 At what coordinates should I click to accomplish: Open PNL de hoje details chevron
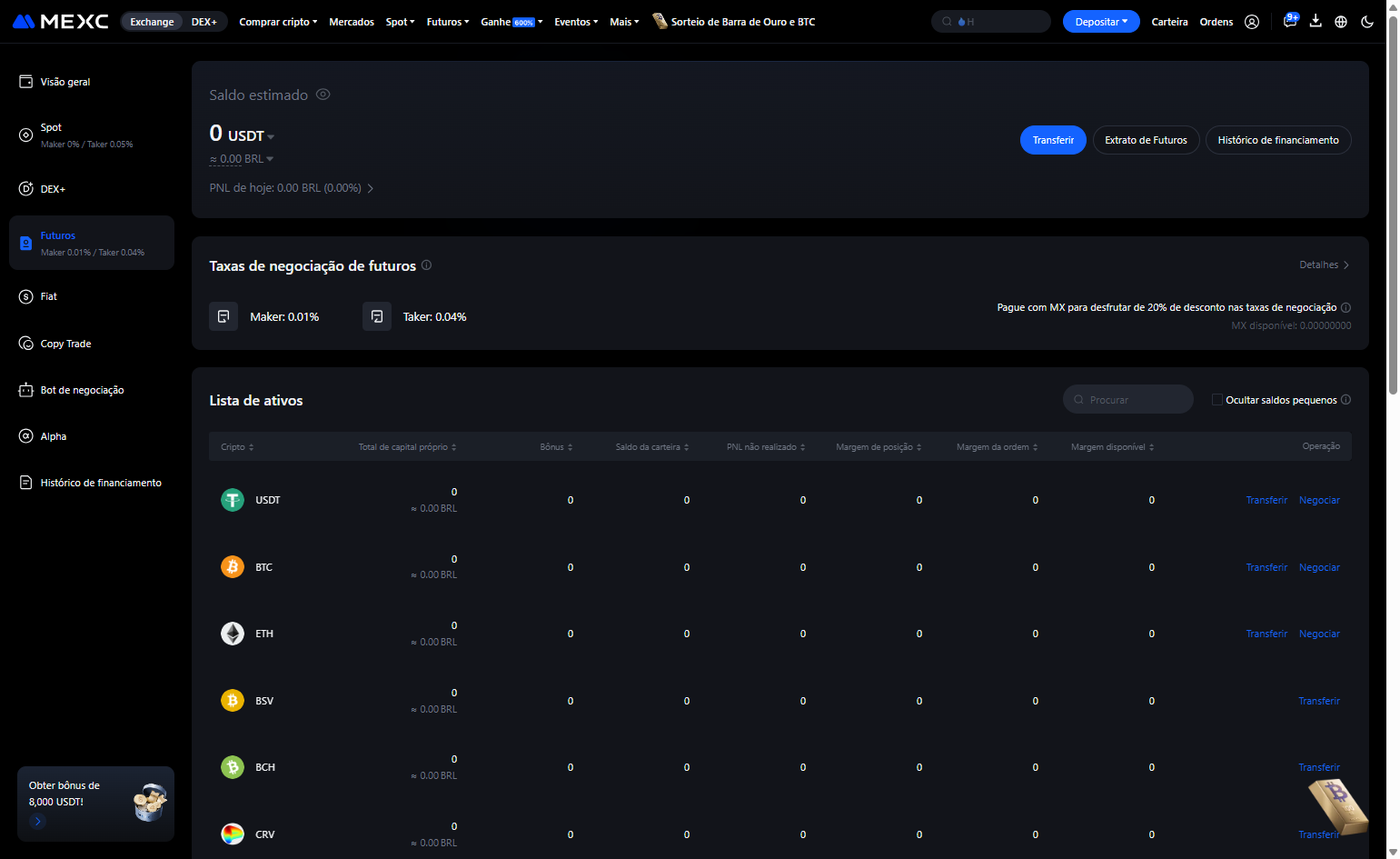point(371,188)
